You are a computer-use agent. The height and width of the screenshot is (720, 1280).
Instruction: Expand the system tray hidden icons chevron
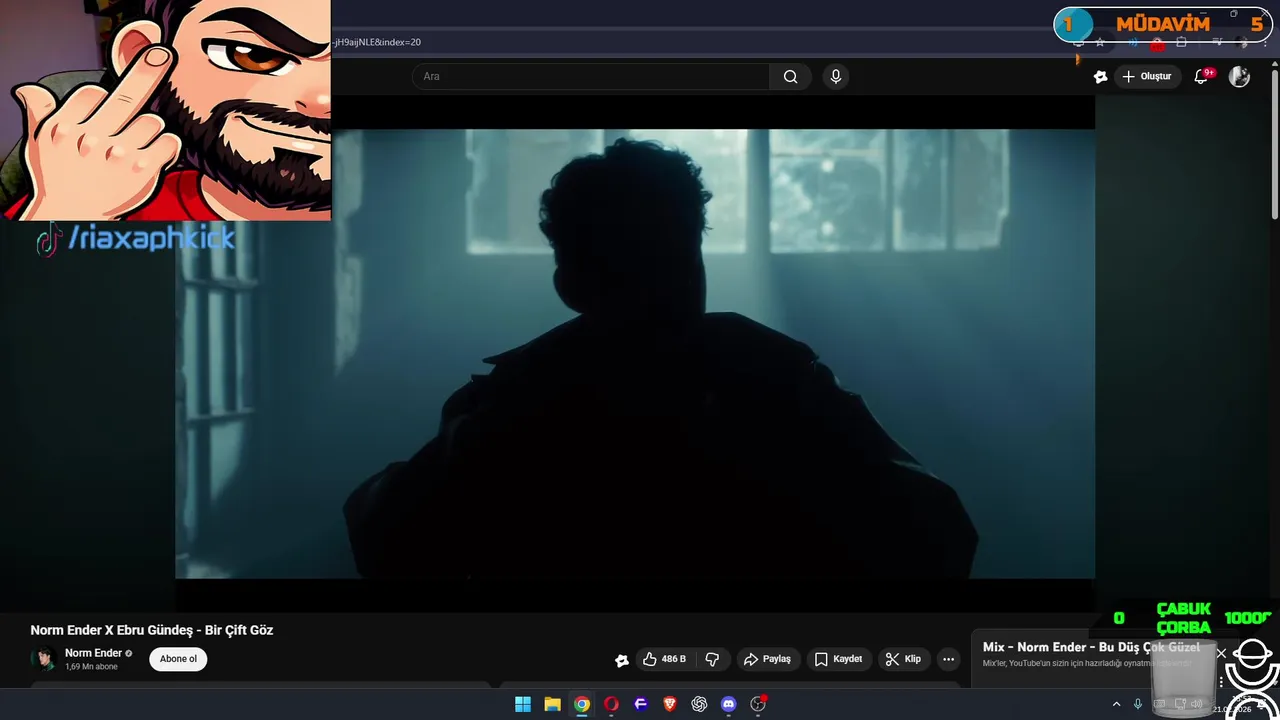pos(1117,704)
